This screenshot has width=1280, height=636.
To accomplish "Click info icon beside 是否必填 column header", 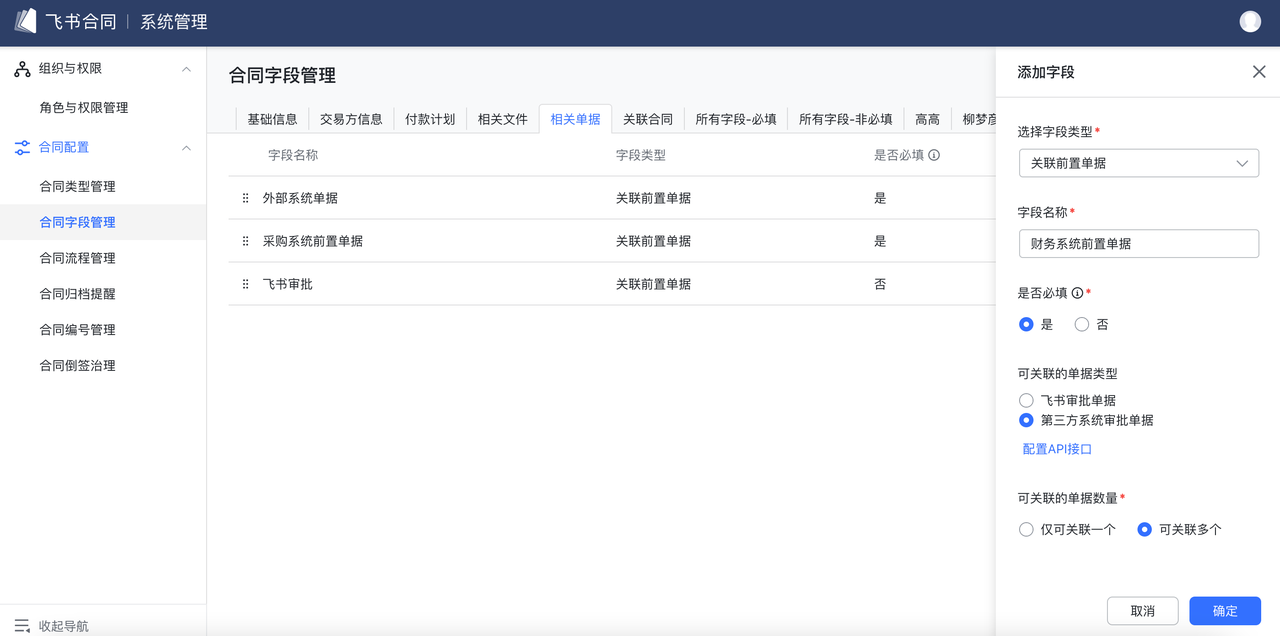I will [934, 155].
